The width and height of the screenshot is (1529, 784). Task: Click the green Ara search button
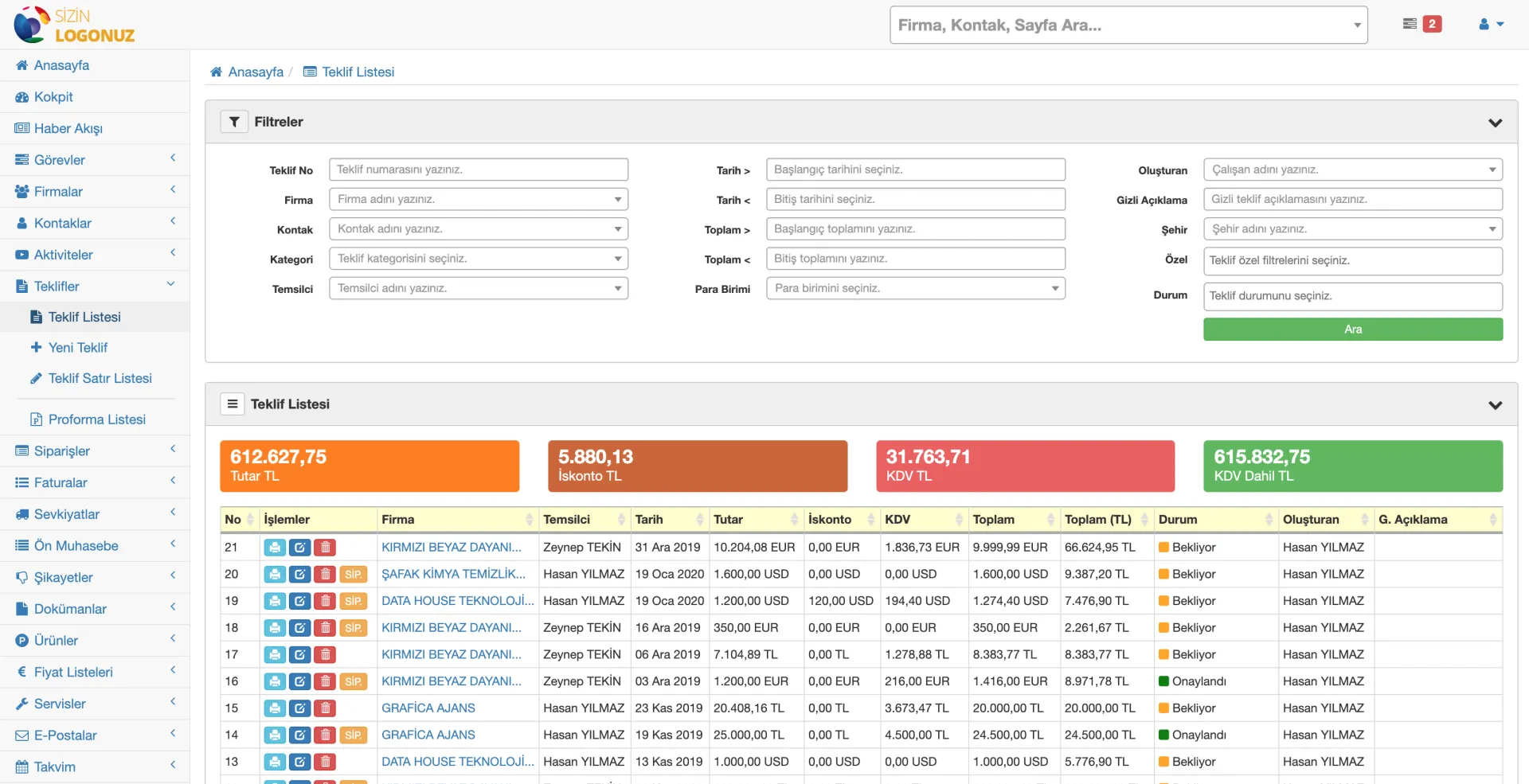tap(1353, 330)
